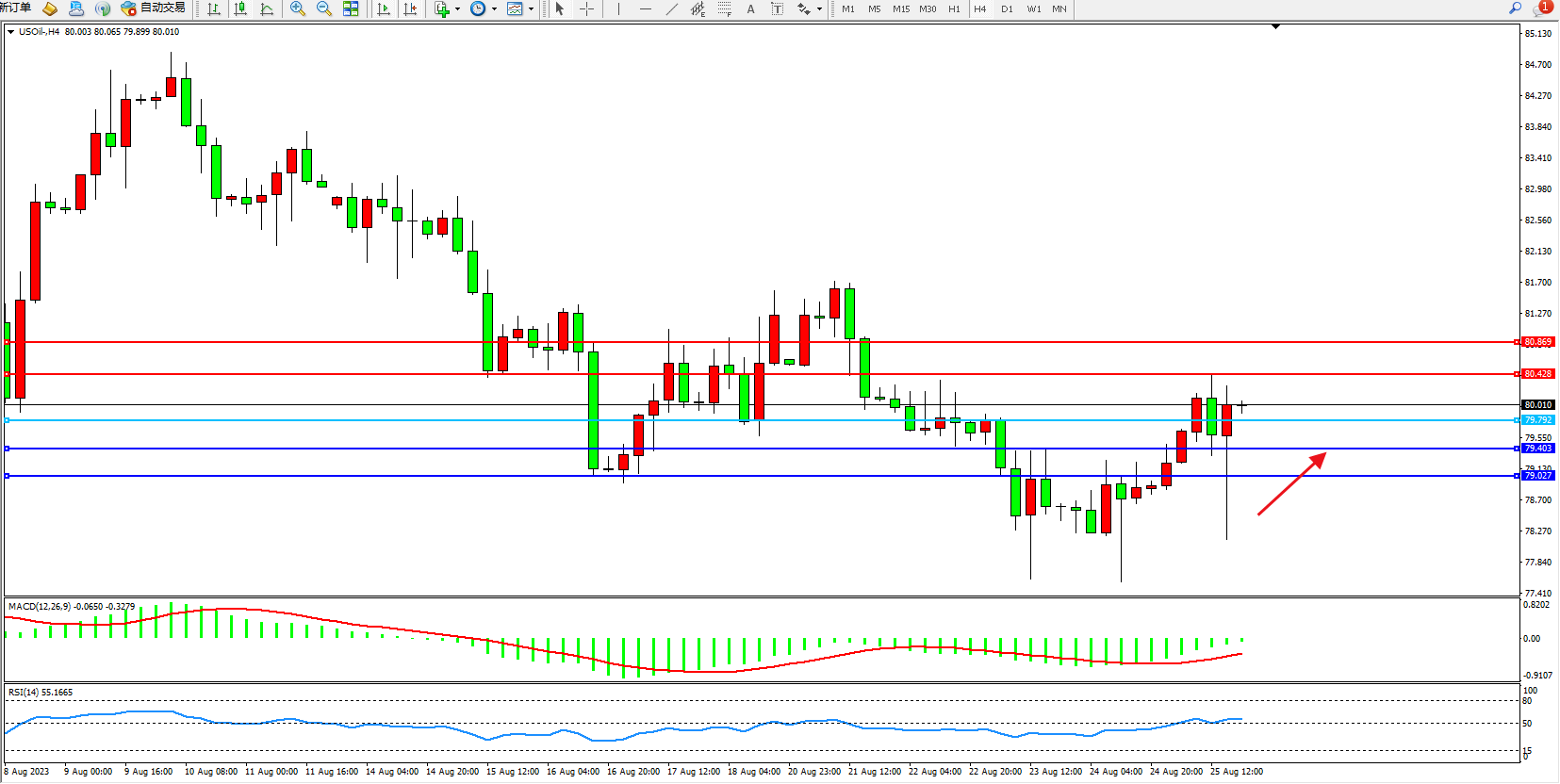This screenshot has width=1560, height=784.
Task: Open the chart templates dropdown arrow
Action: [532, 9]
